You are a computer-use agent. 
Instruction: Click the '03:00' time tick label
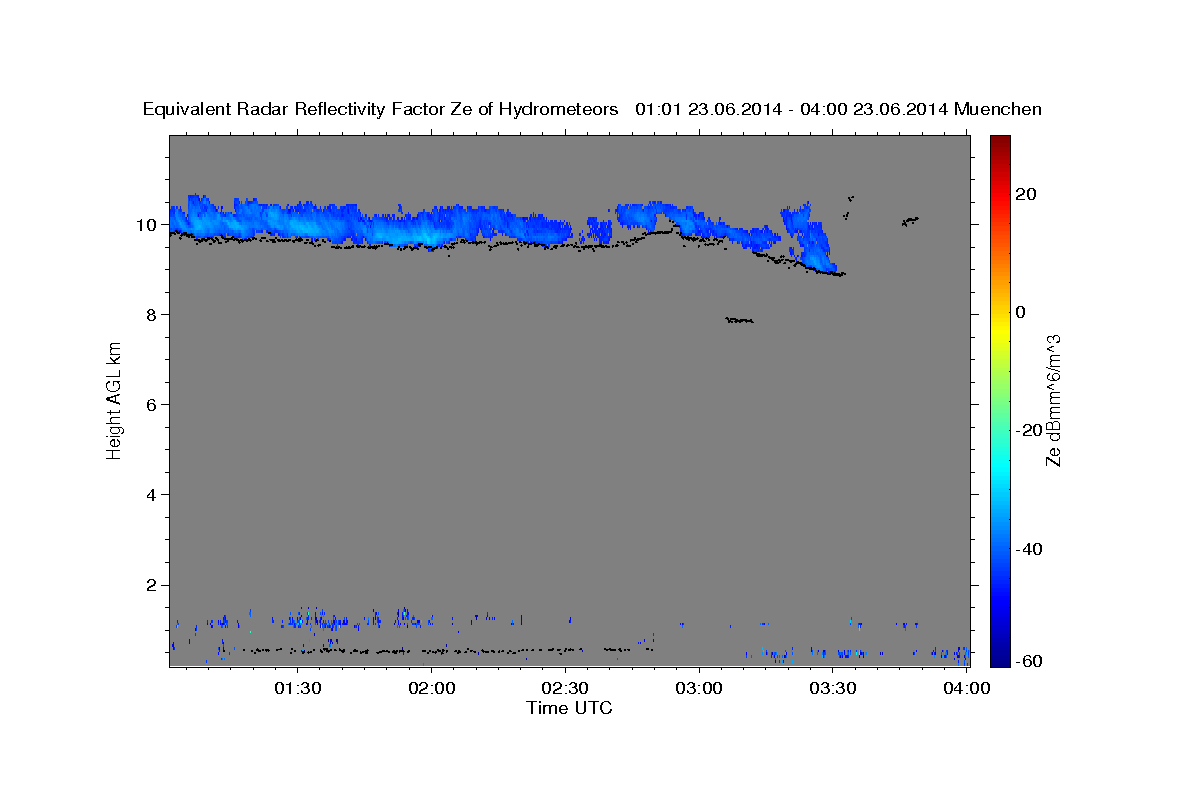(x=698, y=688)
